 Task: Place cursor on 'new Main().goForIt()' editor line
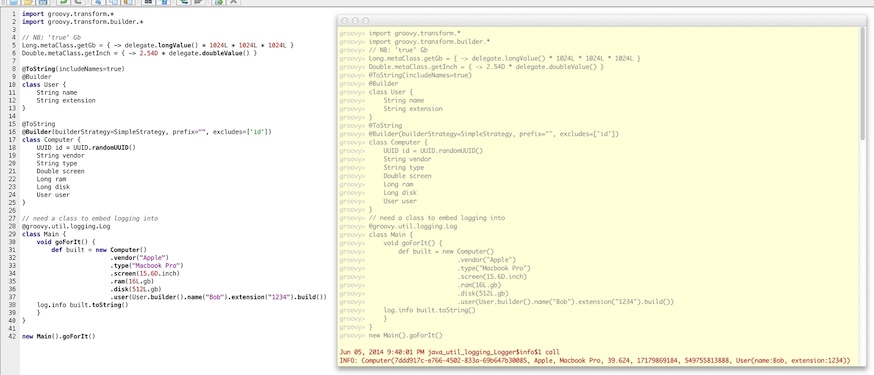point(59,337)
